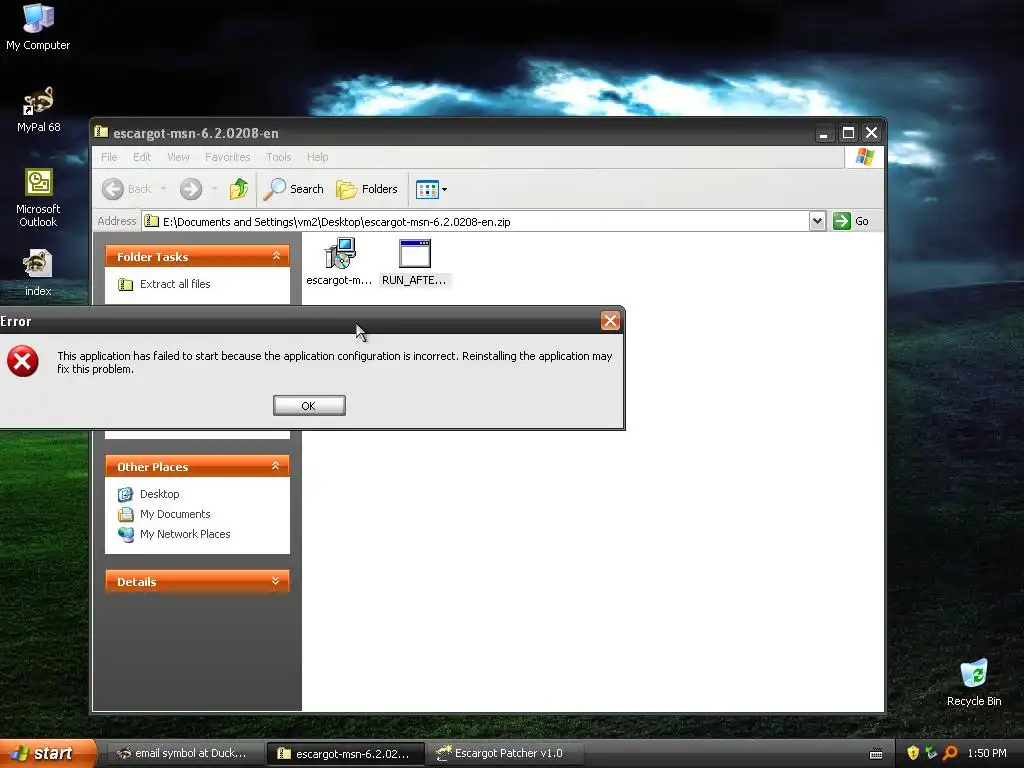Minimize the escargot-msn explorer window
Screen dimensions: 1024x768
click(824, 133)
